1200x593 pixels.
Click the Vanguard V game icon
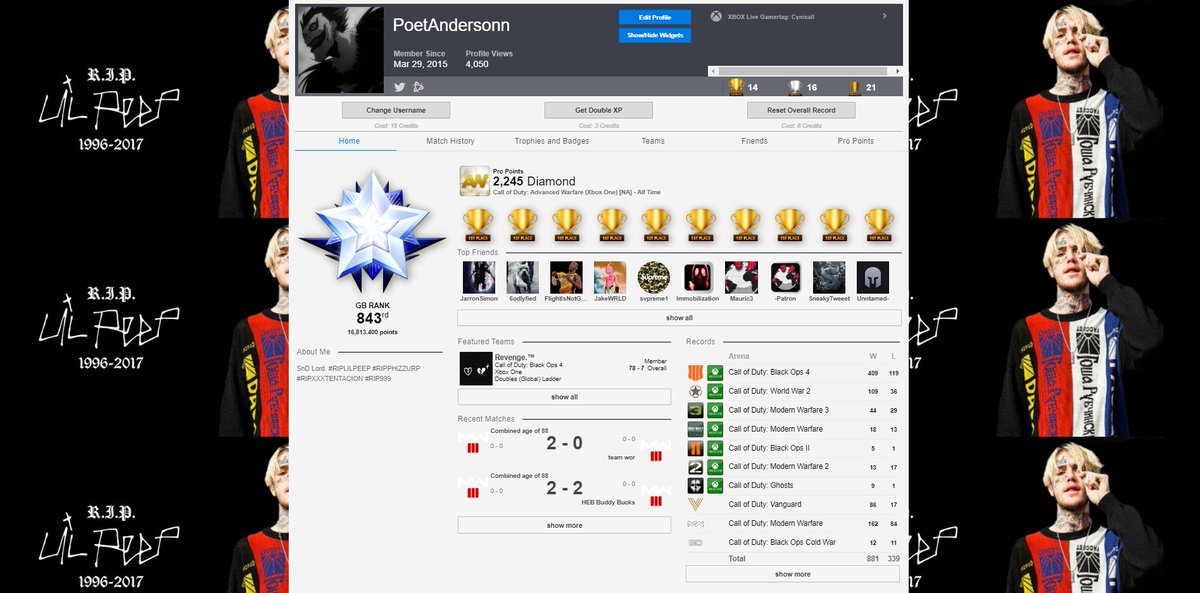(696, 504)
